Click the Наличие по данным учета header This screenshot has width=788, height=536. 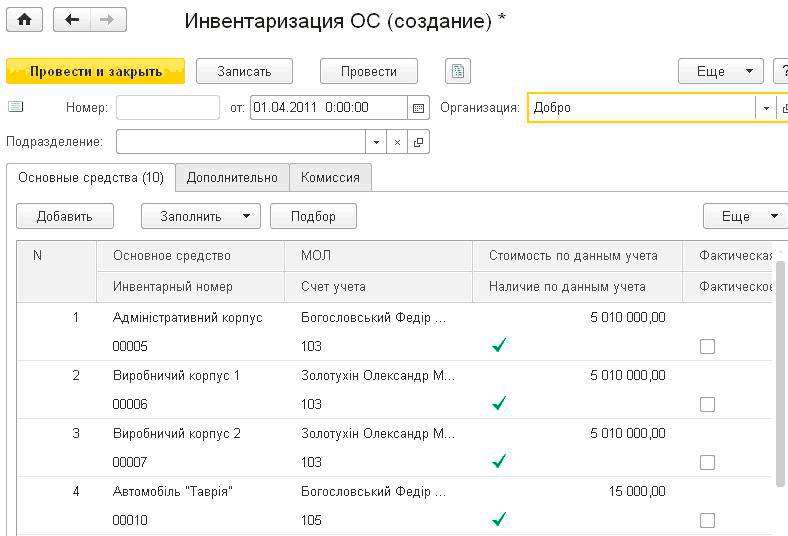pos(577,287)
